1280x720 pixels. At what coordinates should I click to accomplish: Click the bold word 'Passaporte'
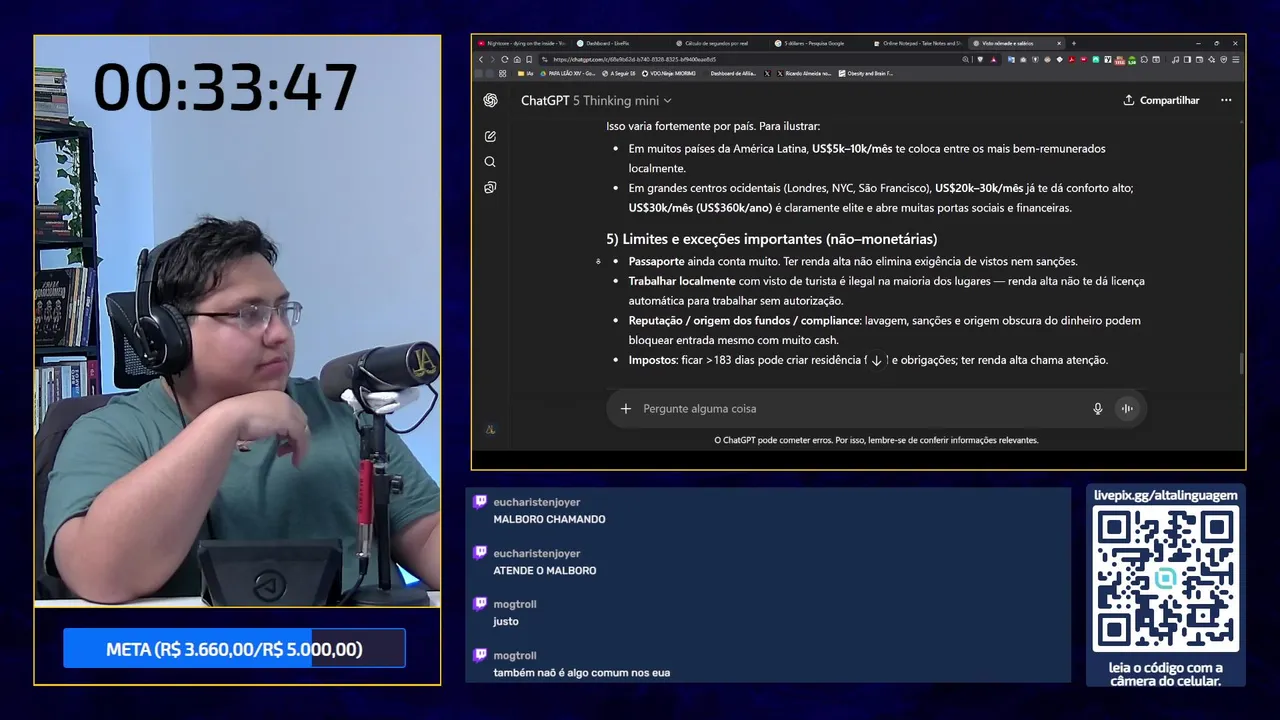pos(657,261)
